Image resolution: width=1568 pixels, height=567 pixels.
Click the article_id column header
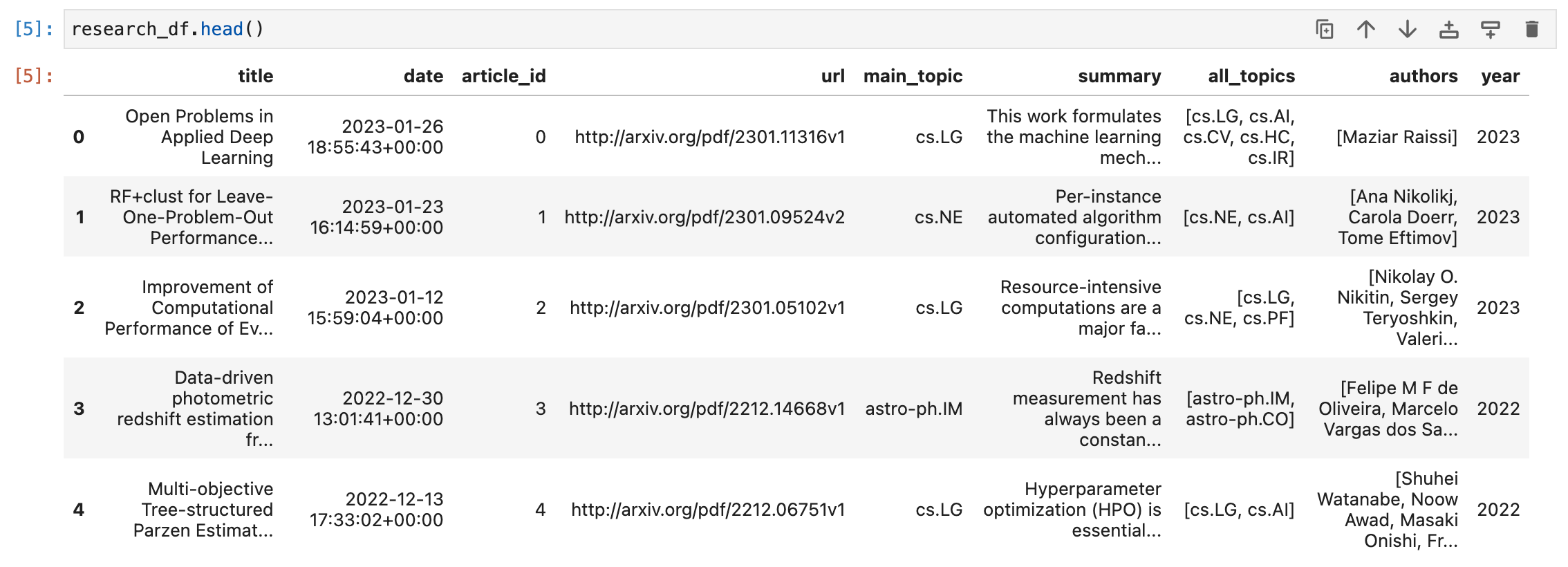point(503,76)
